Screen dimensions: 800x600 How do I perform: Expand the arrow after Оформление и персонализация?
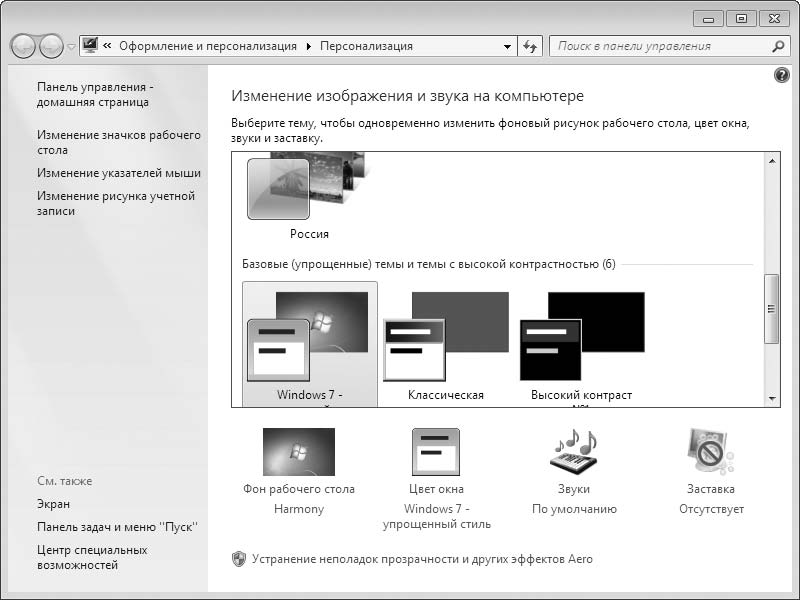point(309,46)
